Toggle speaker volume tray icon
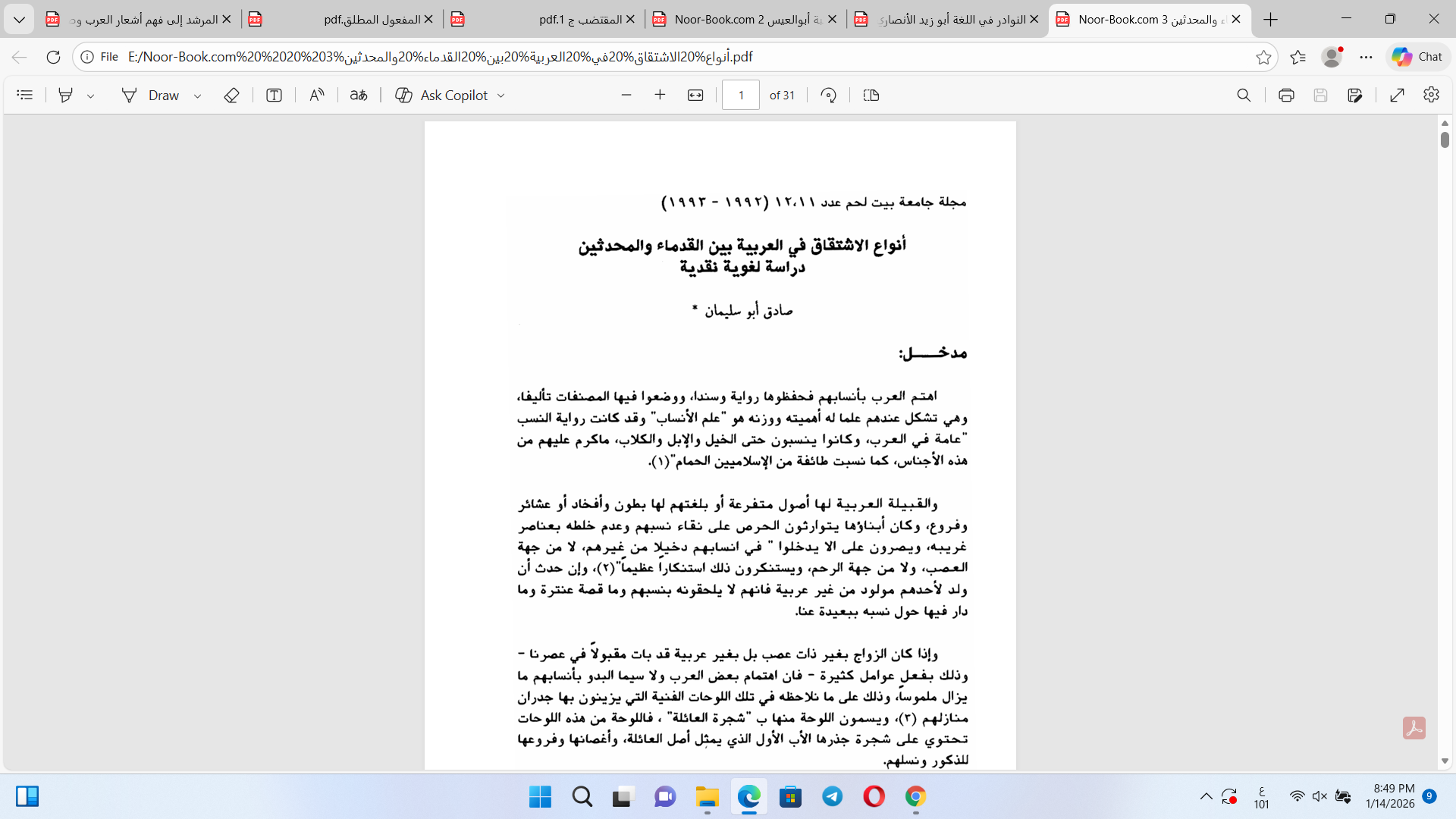This screenshot has width=1456, height=819. tap(1319, 796)
